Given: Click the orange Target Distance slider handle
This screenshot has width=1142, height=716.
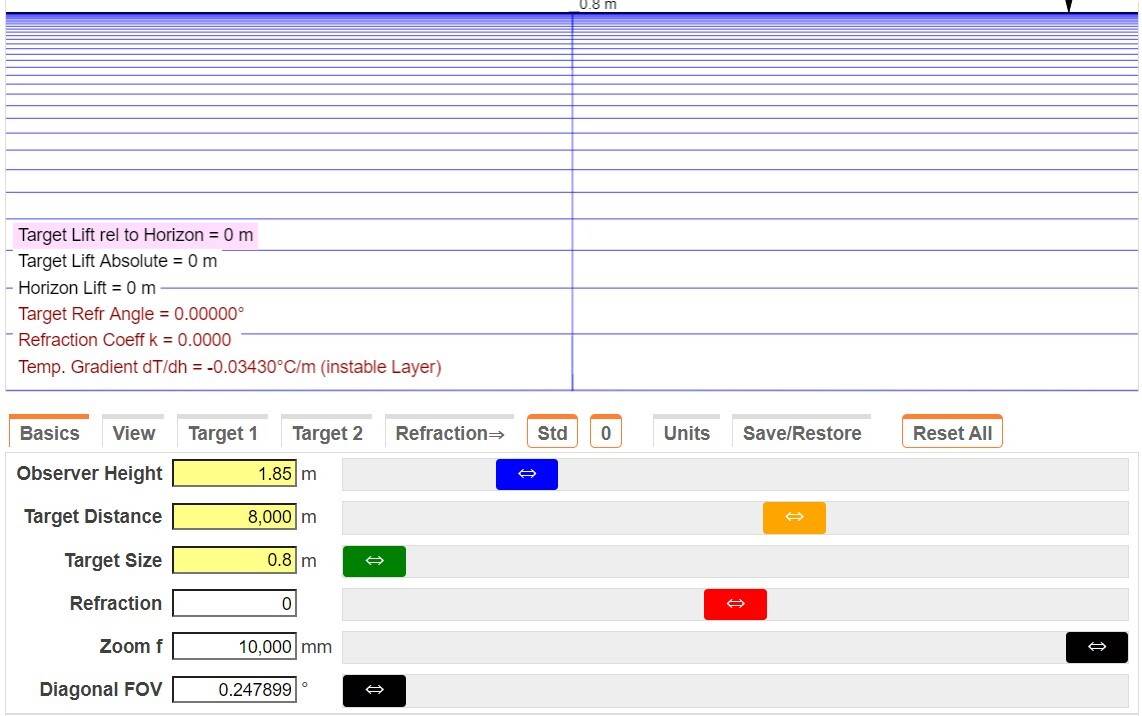Looking at the screenshot, I should click(x=794, y=517).
